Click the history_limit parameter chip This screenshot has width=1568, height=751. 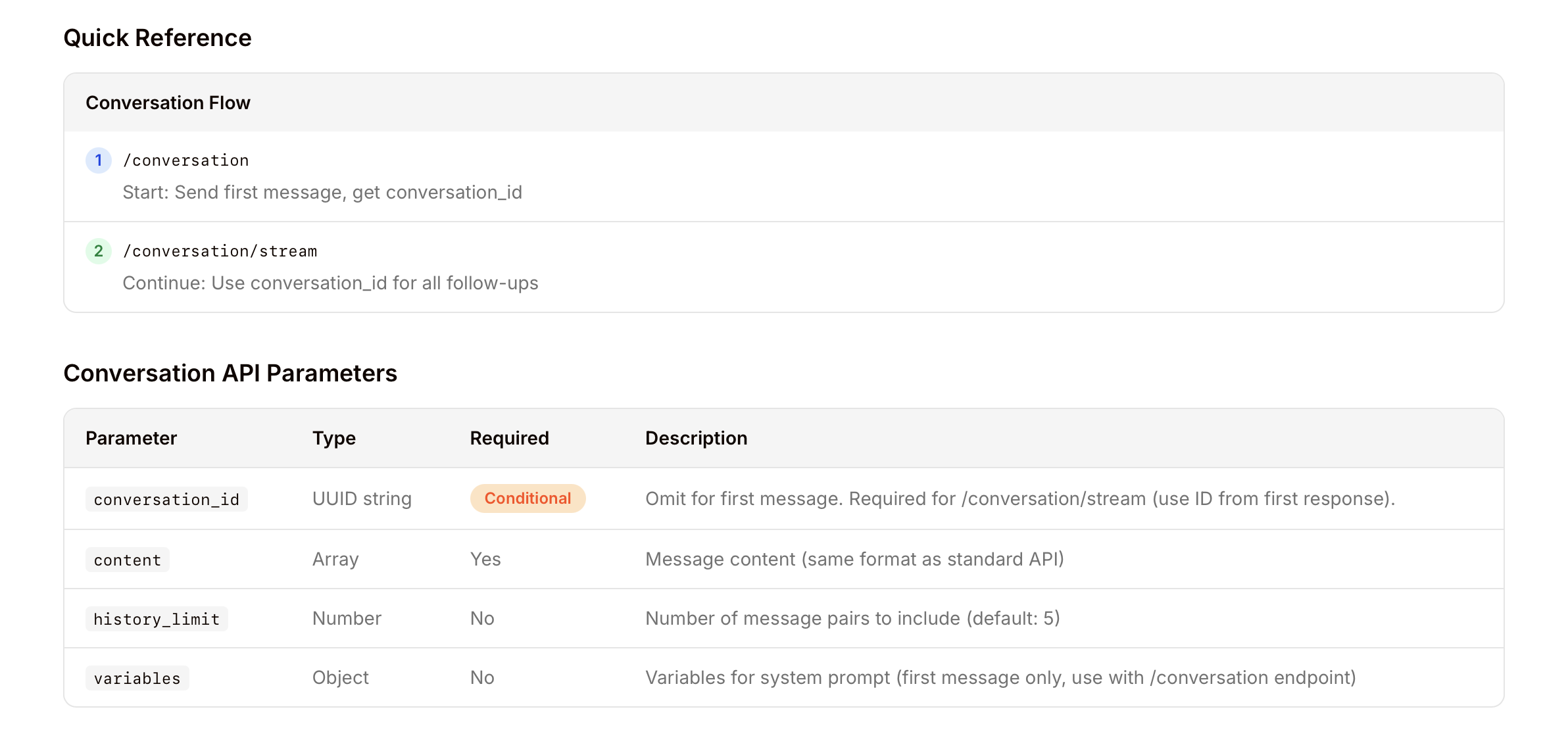pyautogui.click(x=157, y=618)
